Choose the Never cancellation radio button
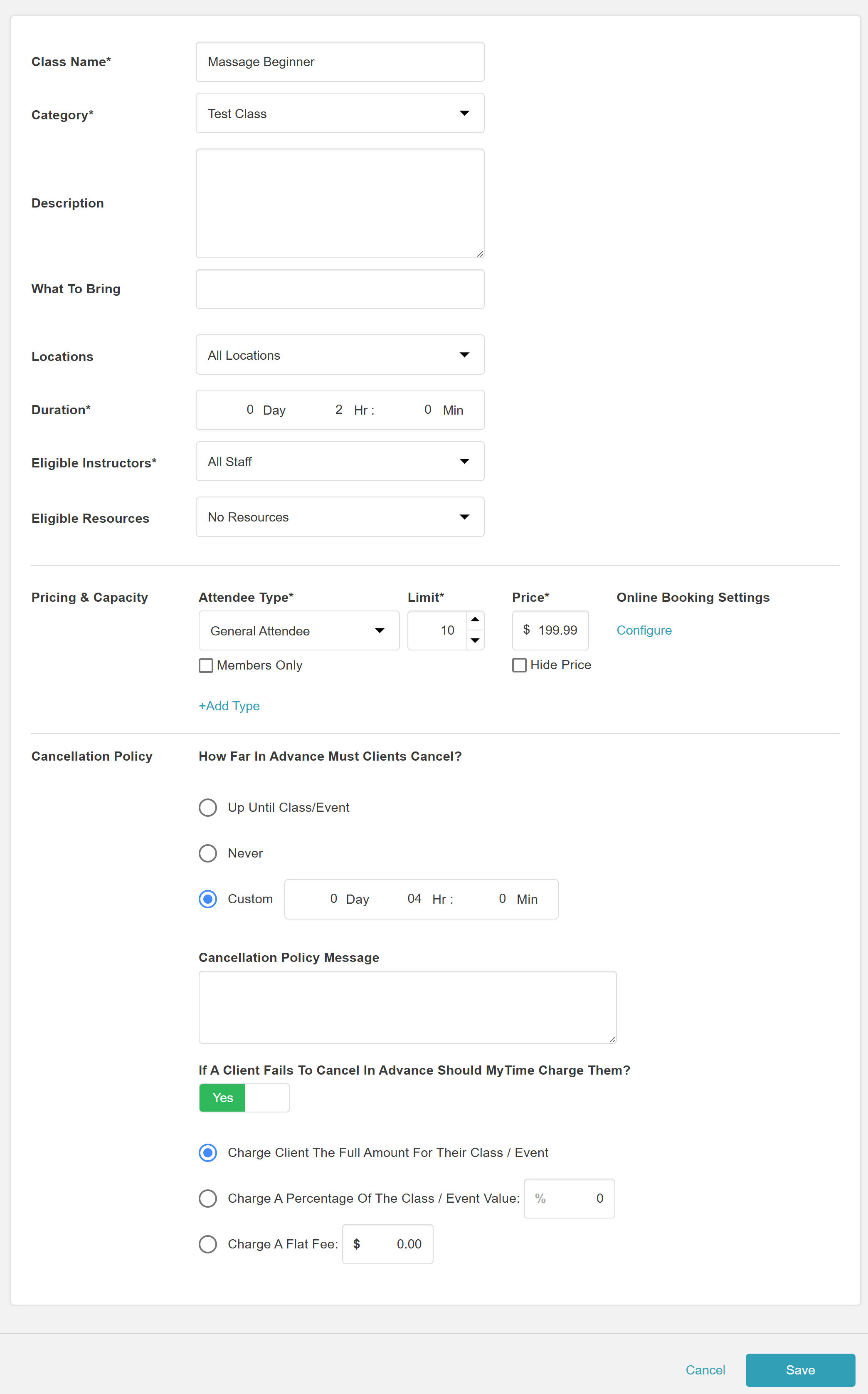This screenshot has height=1394, width=868. 208,853
